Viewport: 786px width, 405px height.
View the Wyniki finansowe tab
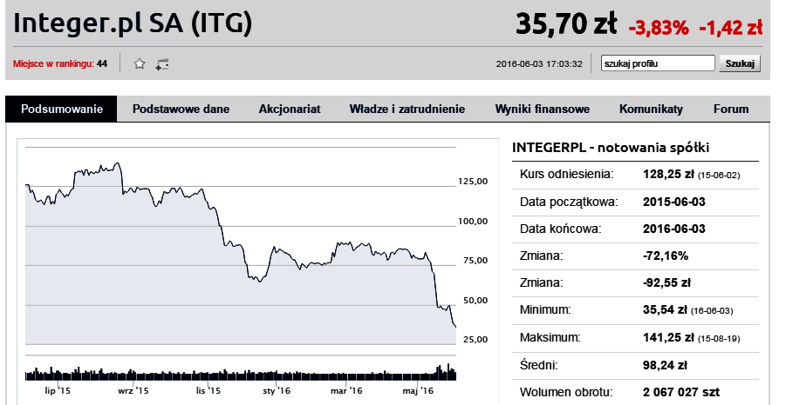click(x=542, y=109)
